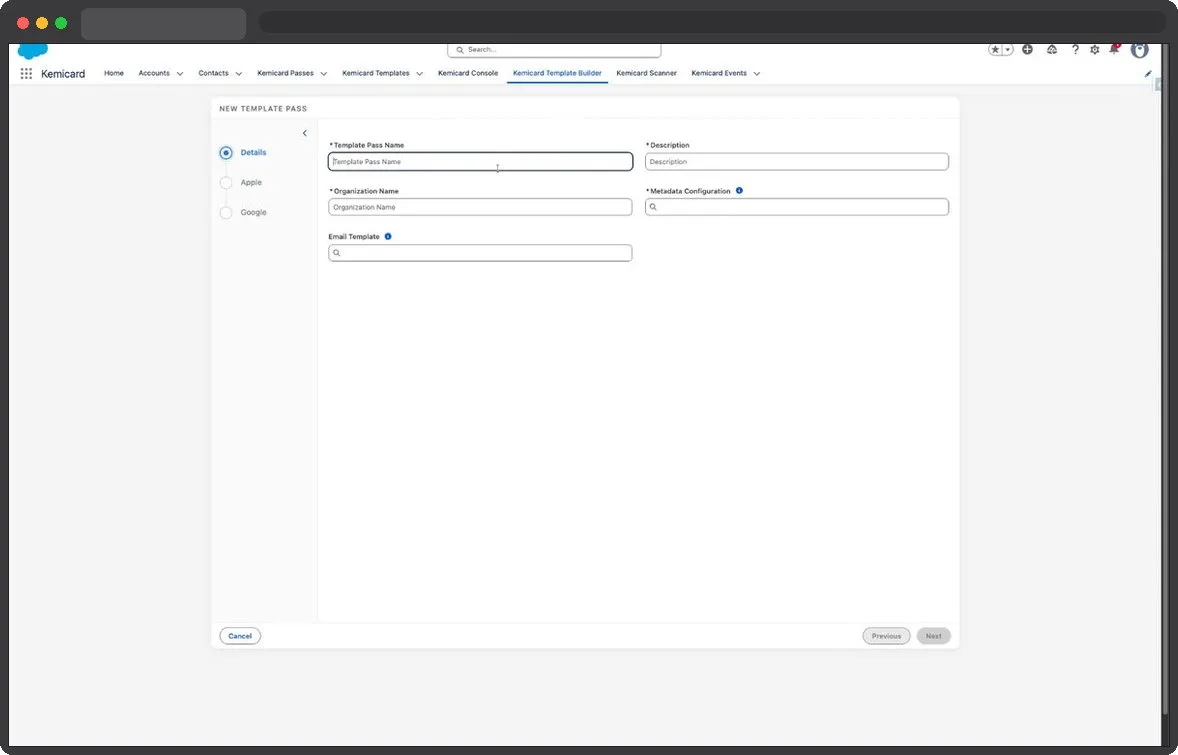This screenshot has height=755, width=1178.
Task: Open the Metadata Configuration lookup field
Action: click(x=797, y=207)
